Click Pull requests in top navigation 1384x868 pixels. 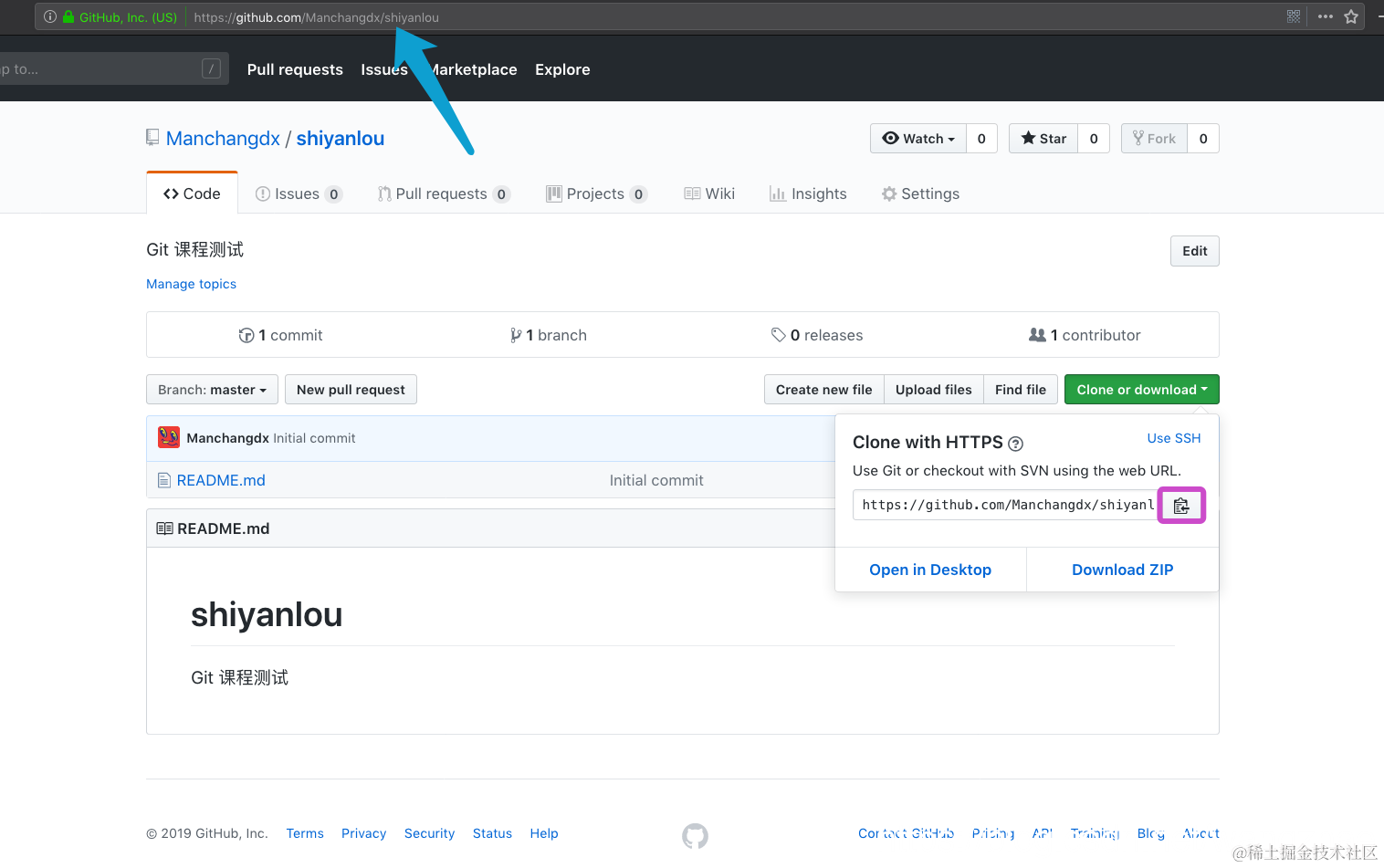point(295,69)
